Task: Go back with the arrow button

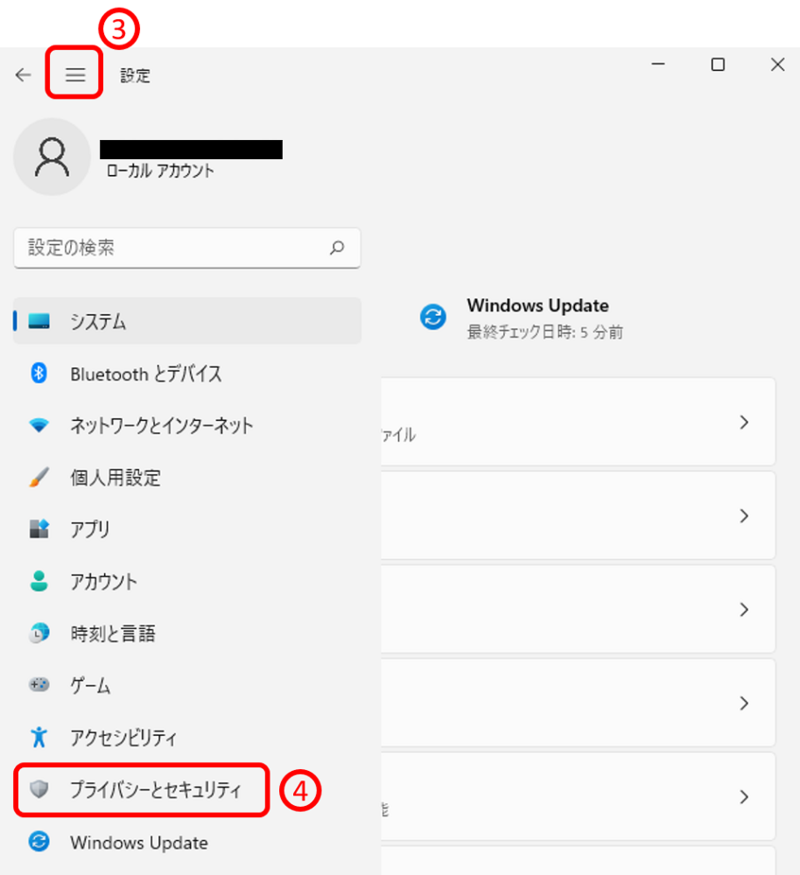Action: [23, 74]
